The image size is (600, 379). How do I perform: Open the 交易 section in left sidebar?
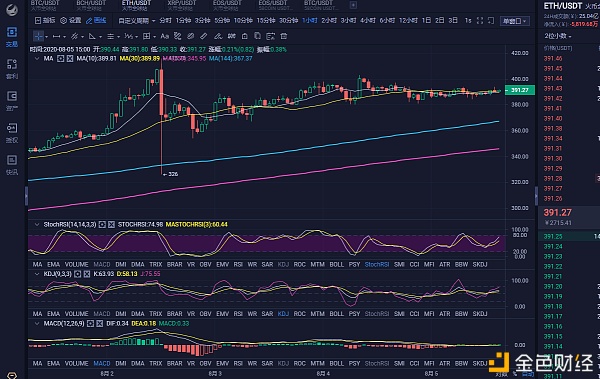(x=12, y=37)
